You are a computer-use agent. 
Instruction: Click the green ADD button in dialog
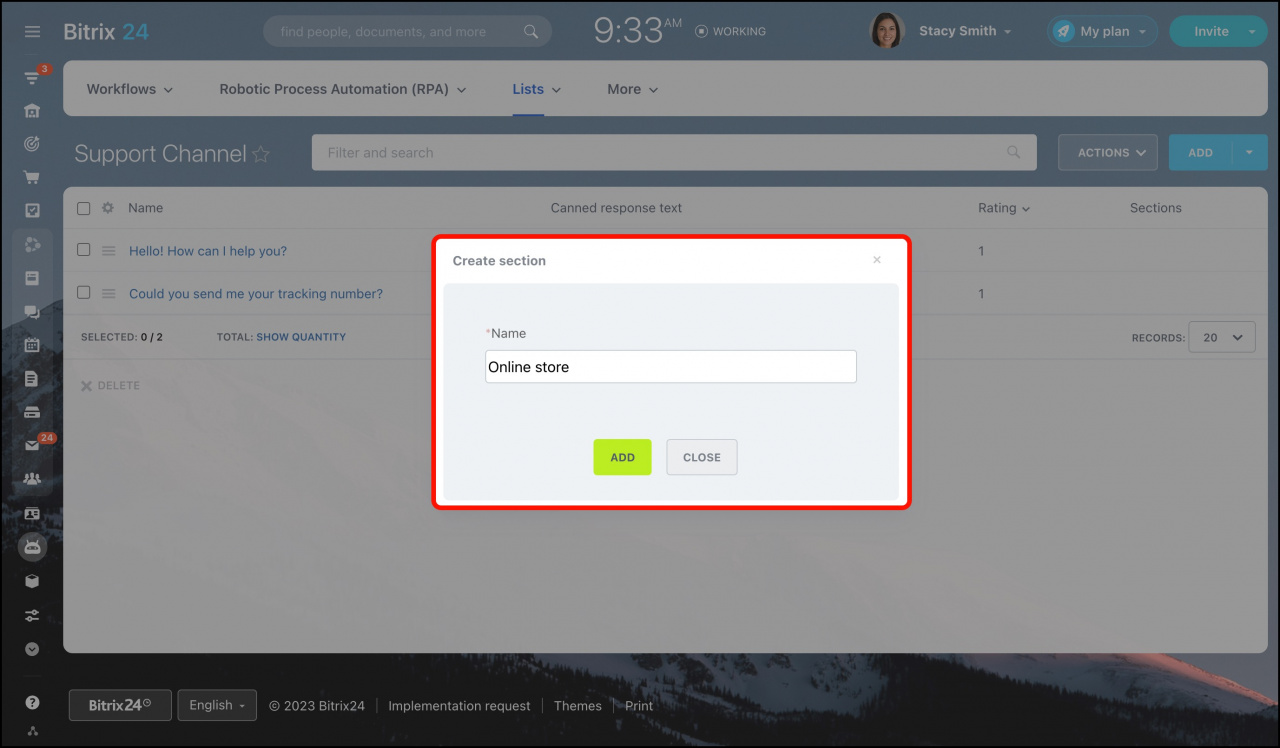pos(622,457)
